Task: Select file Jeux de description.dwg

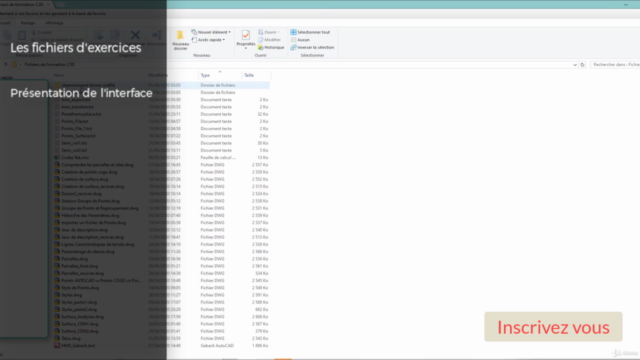Action: [x=84, y=230]
